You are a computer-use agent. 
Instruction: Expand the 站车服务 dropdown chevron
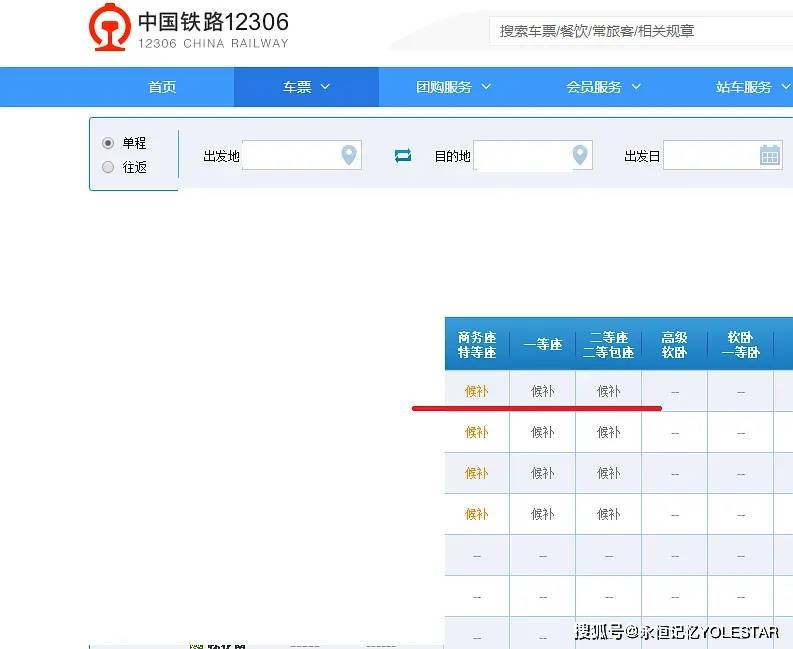[786, 87]
